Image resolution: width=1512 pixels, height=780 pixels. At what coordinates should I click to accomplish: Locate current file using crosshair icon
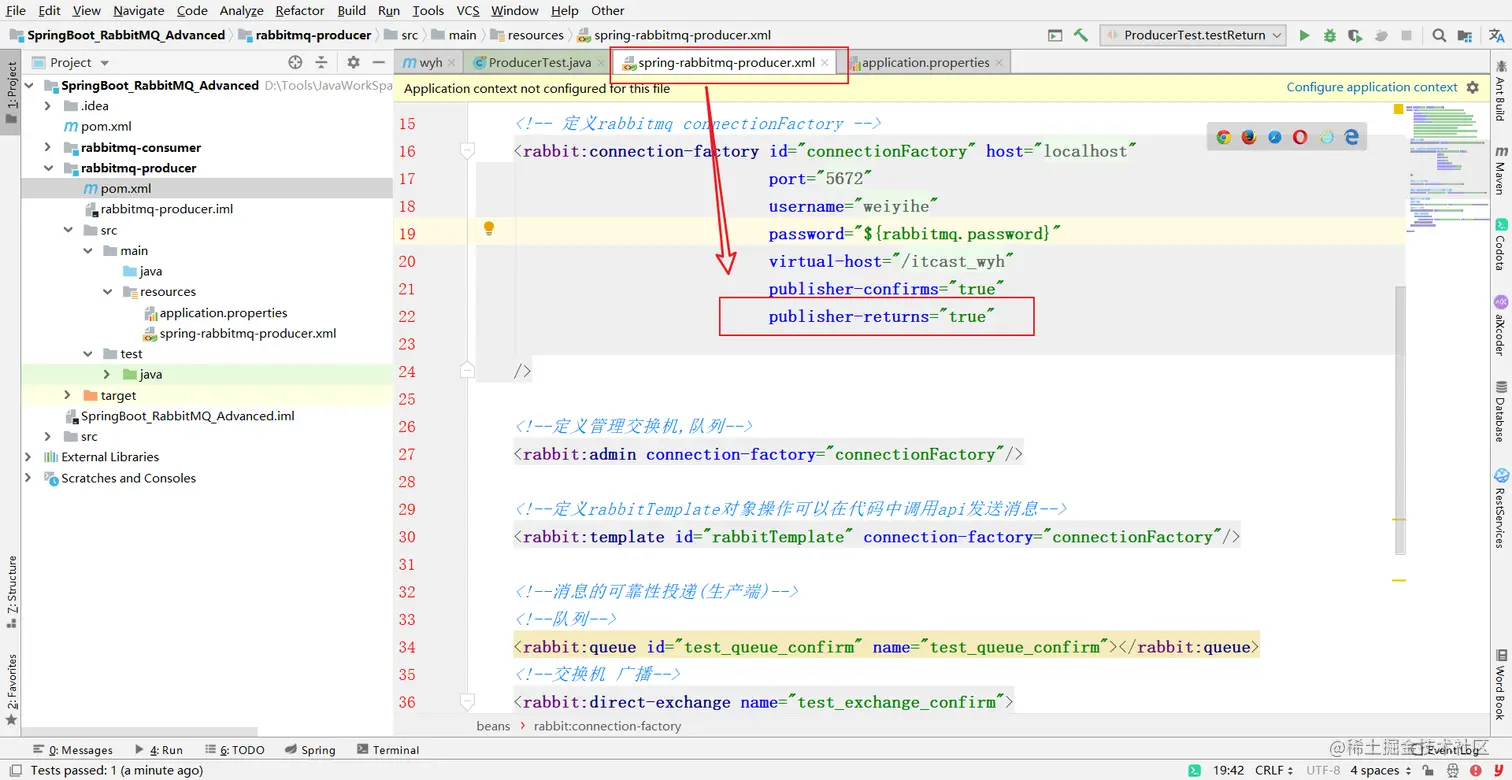click(295, 62)
